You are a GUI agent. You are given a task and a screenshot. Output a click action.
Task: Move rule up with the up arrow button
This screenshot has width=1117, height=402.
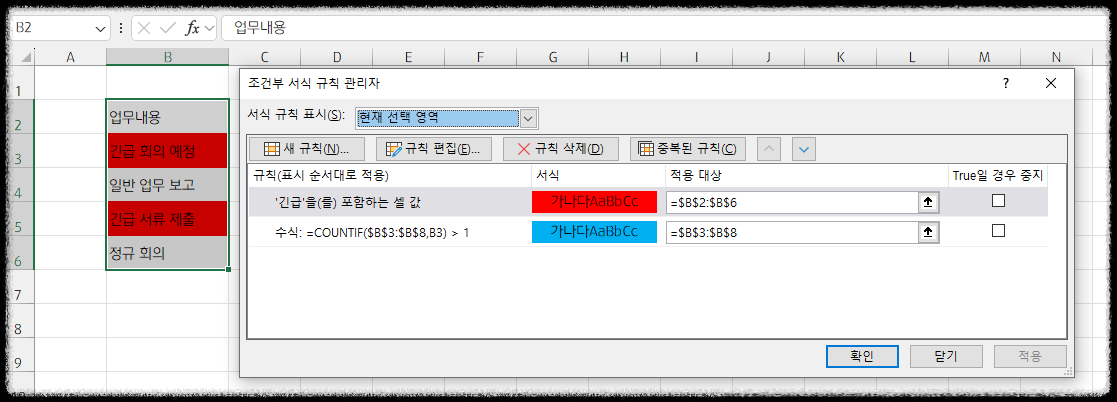click(771, 149)
